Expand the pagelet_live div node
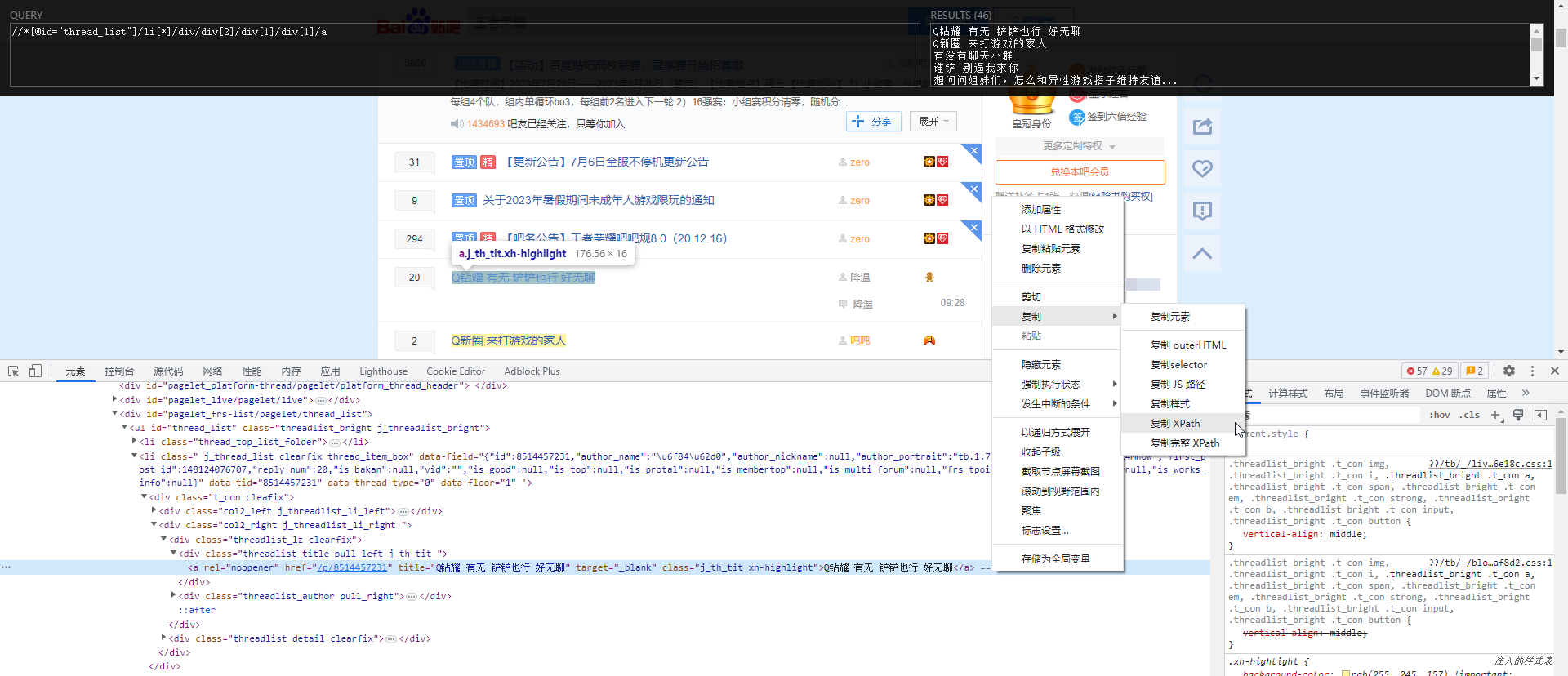The image size is (1568, 676). [114, 399]
